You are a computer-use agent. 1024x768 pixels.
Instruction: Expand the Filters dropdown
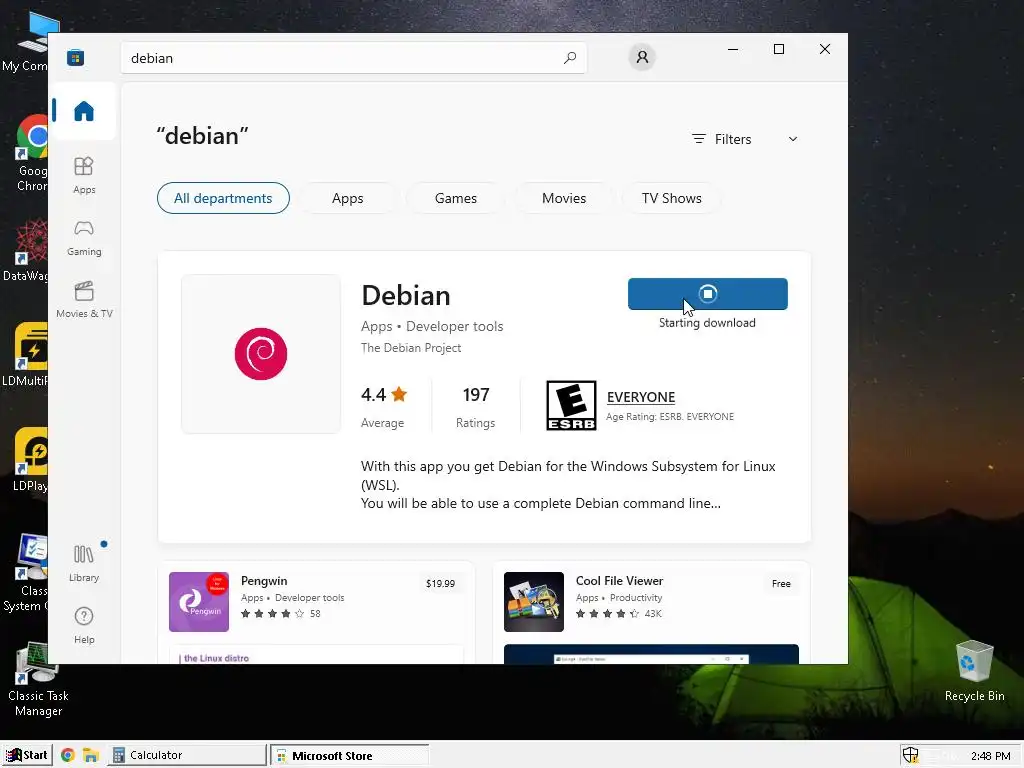744,139
